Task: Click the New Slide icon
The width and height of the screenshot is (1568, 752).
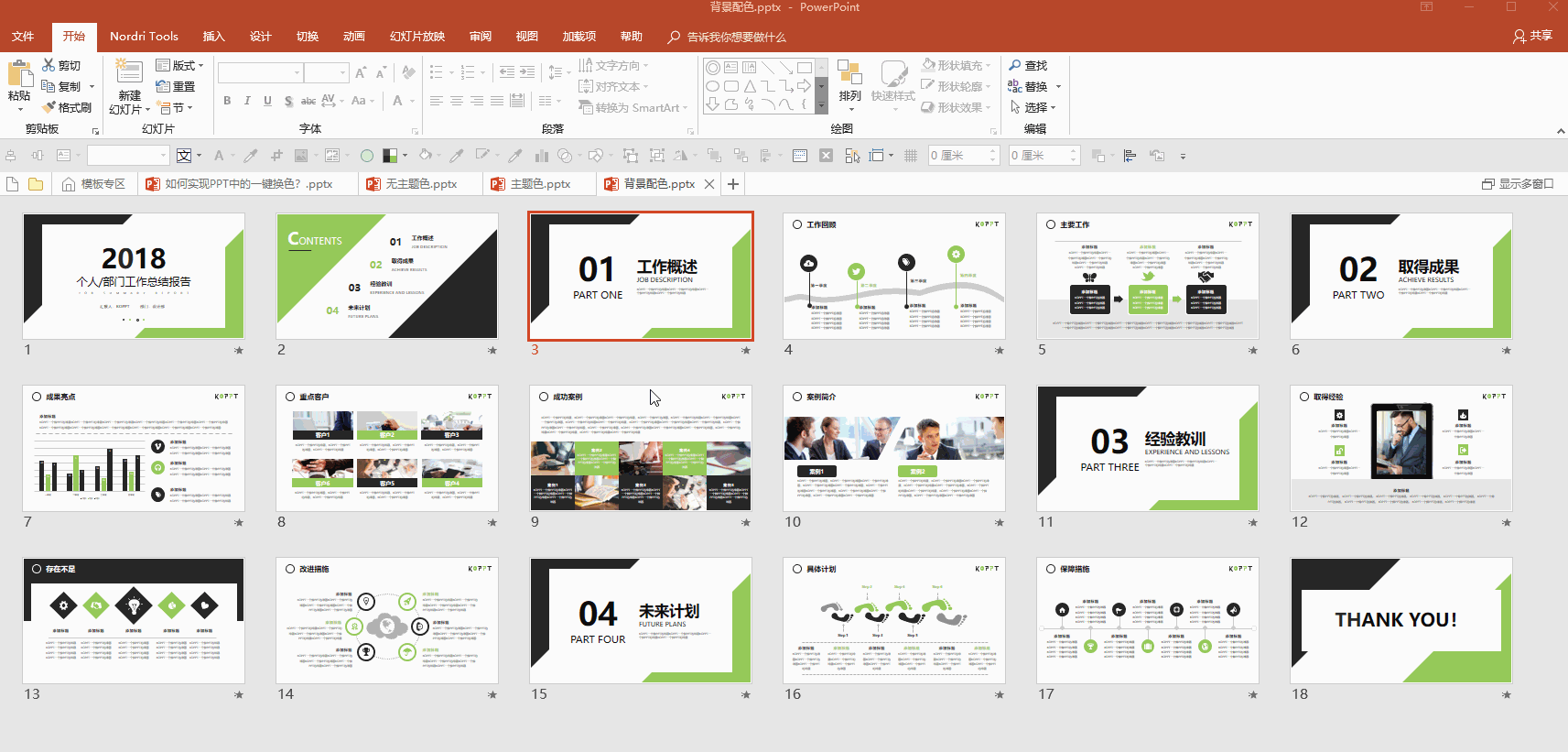Action: pos(129,72)
